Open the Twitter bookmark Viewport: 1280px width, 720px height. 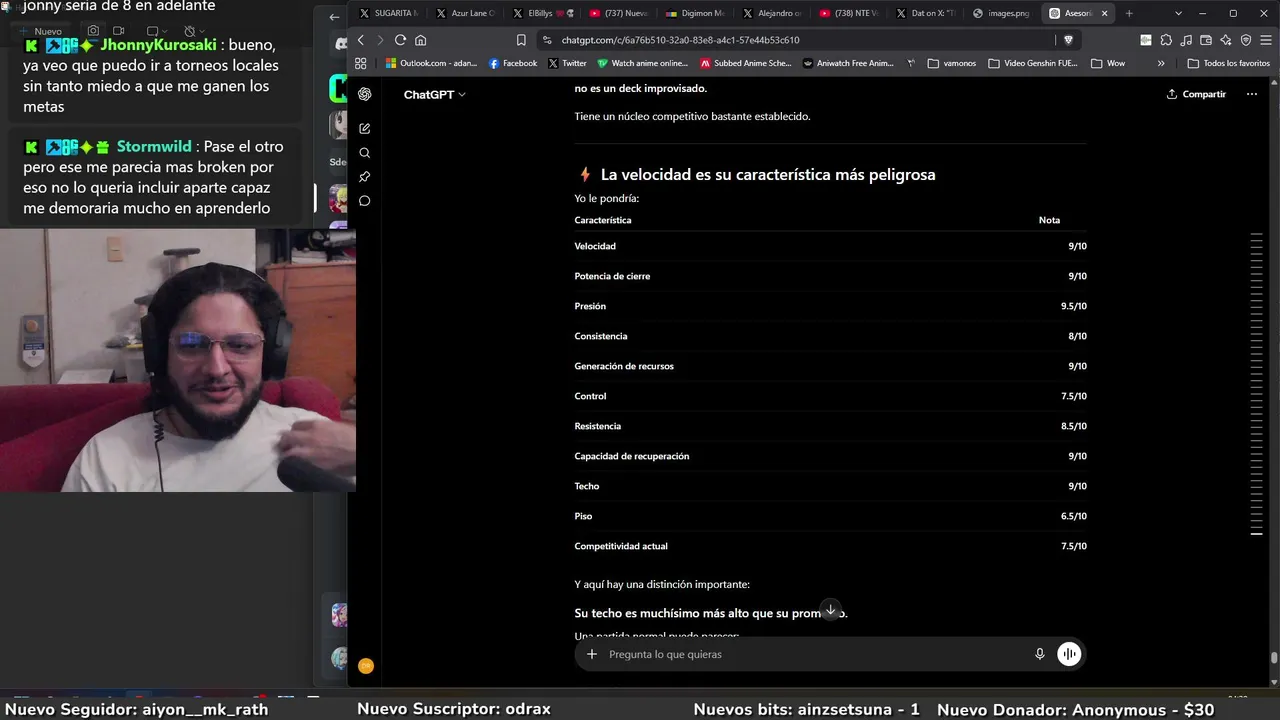coord(568,63)
